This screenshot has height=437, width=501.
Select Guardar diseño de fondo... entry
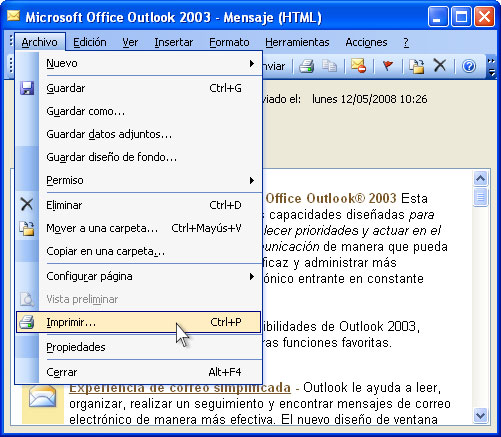click(x=138, y=157)
